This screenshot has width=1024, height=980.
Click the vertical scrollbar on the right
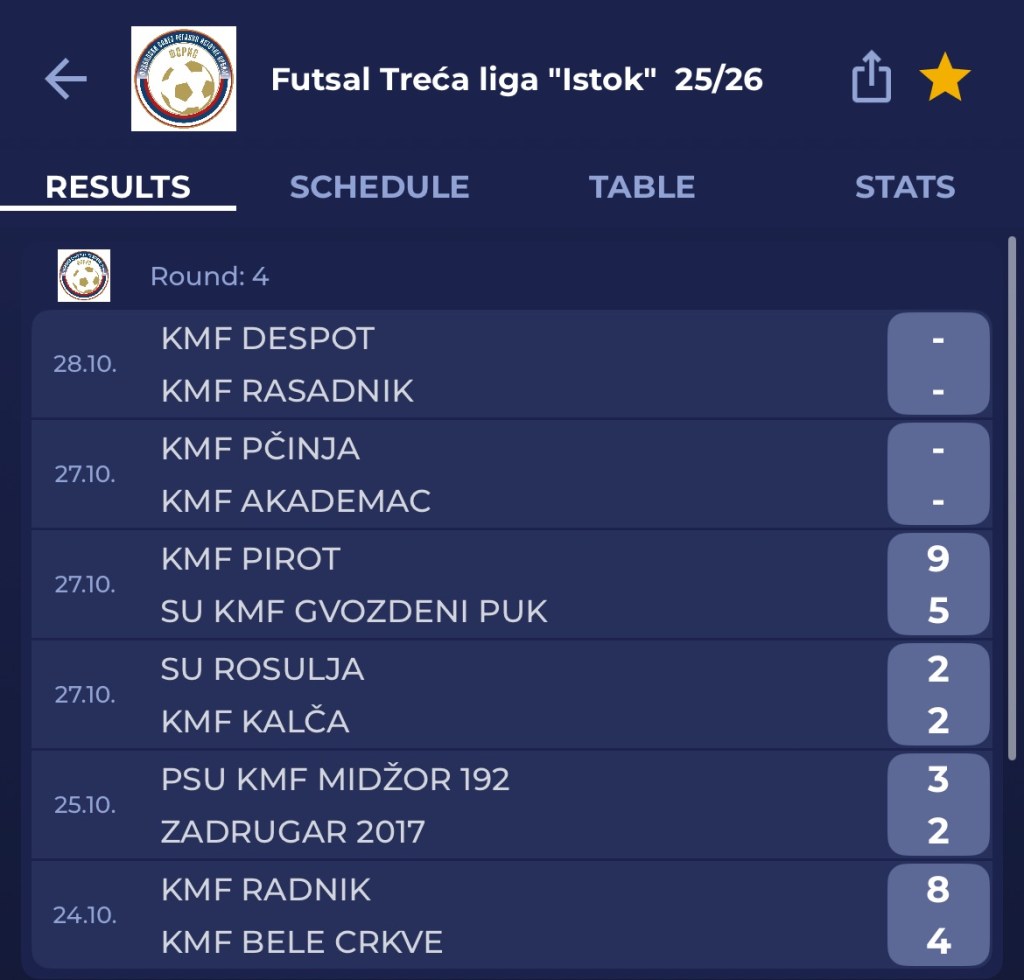click(x=1012, y=500)
